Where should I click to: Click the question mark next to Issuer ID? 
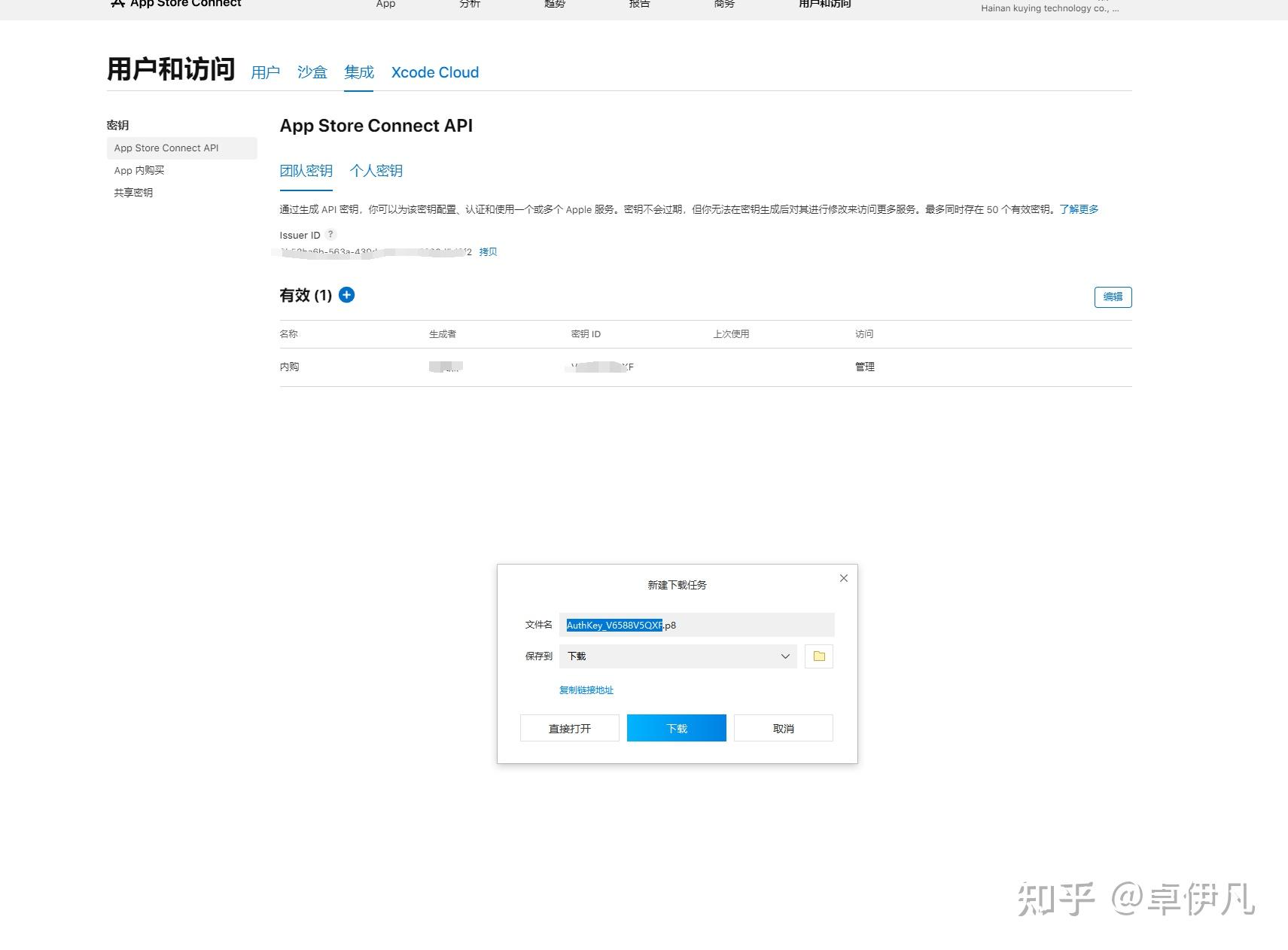click(331, 234)
